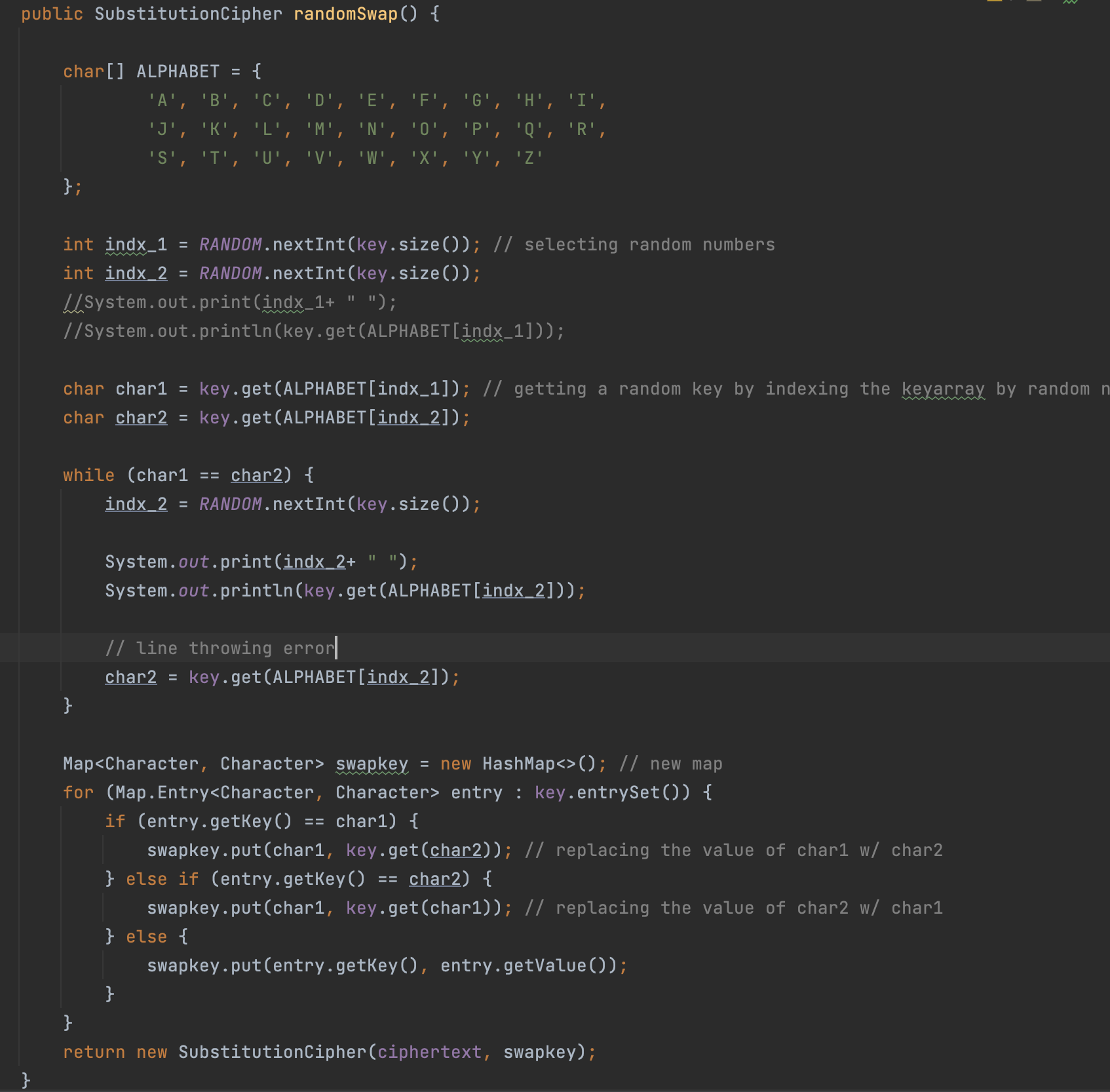Image resolution: width=1110 pixels, height=1092 pixels.
Task: Click the swapkey variable in Map declaration
Action: 372,764
